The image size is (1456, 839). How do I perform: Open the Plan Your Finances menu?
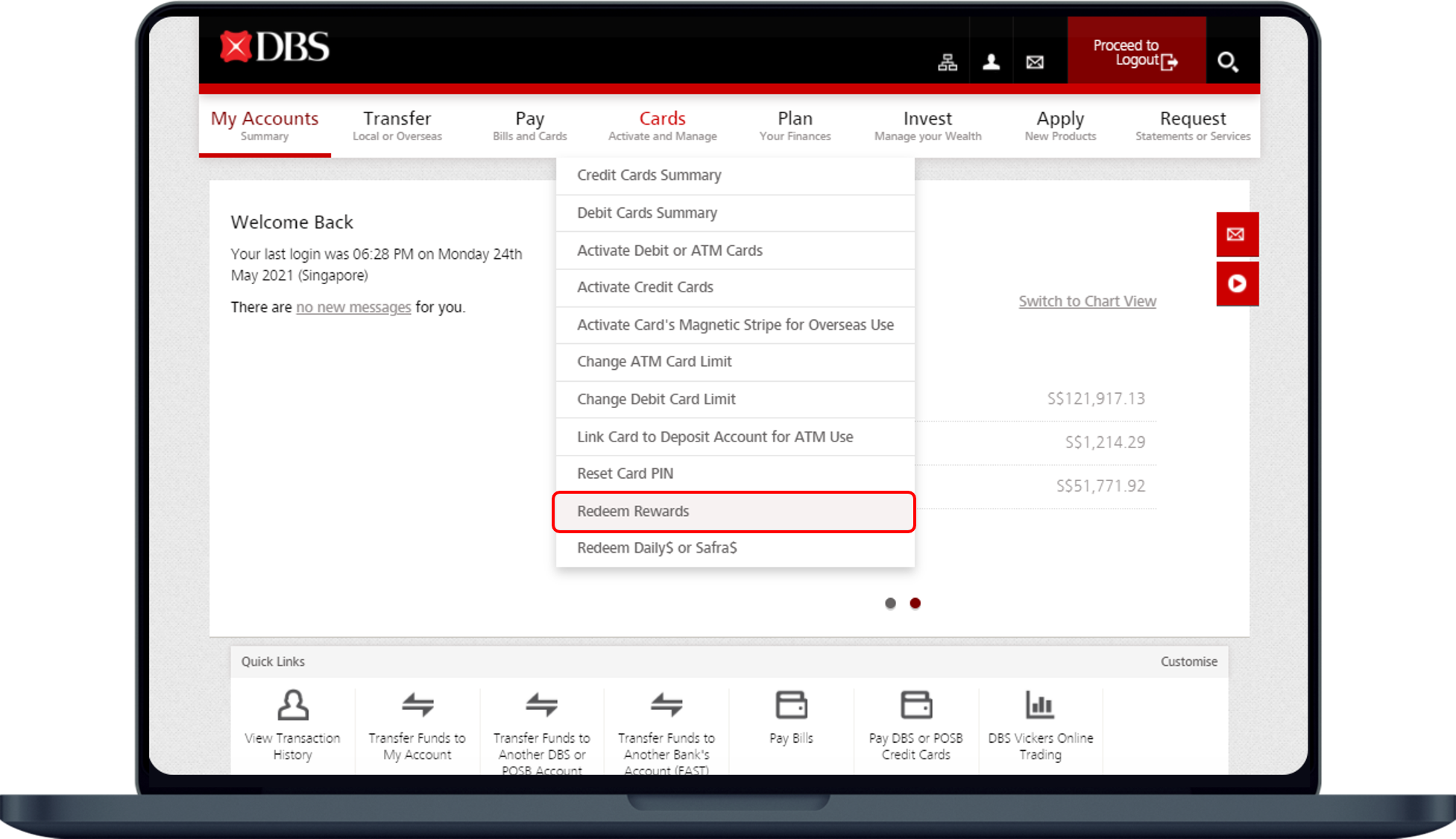coord(795,125)
